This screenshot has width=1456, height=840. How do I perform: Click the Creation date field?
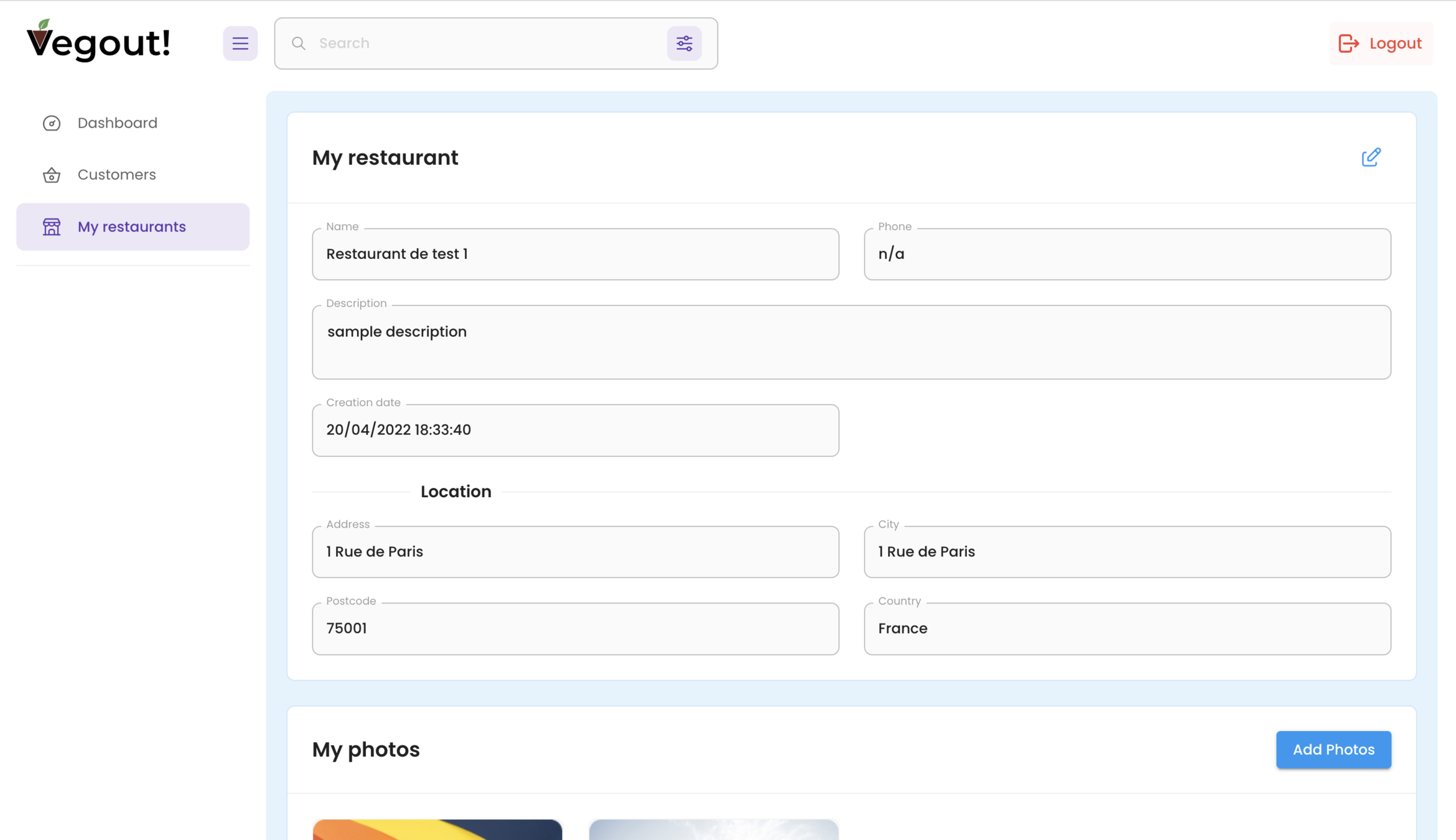click(575, 430)
